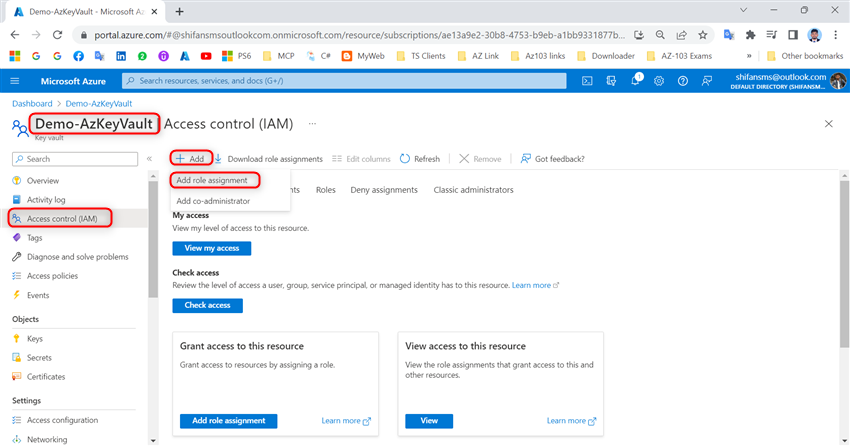Open Diagnose and solve problems
The width and height of the screenshot is (850, 446).
click(x=78, y=257)
